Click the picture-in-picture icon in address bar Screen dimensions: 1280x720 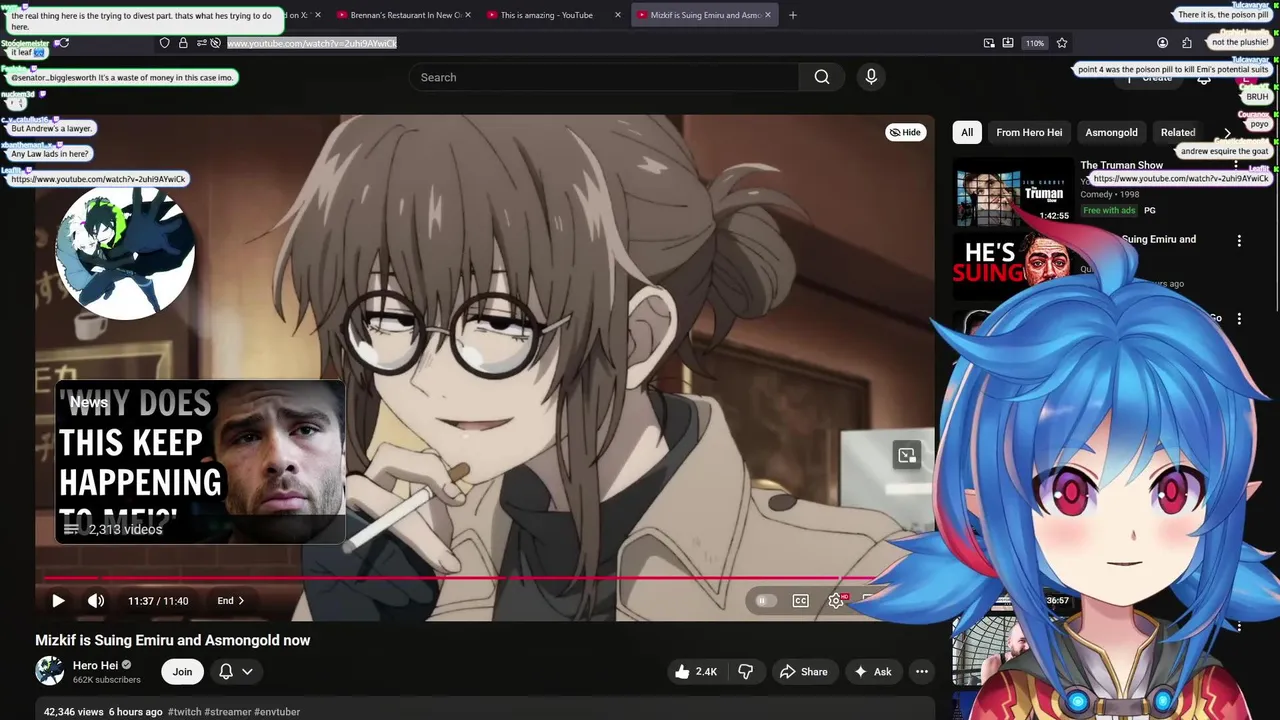(989, 43)
